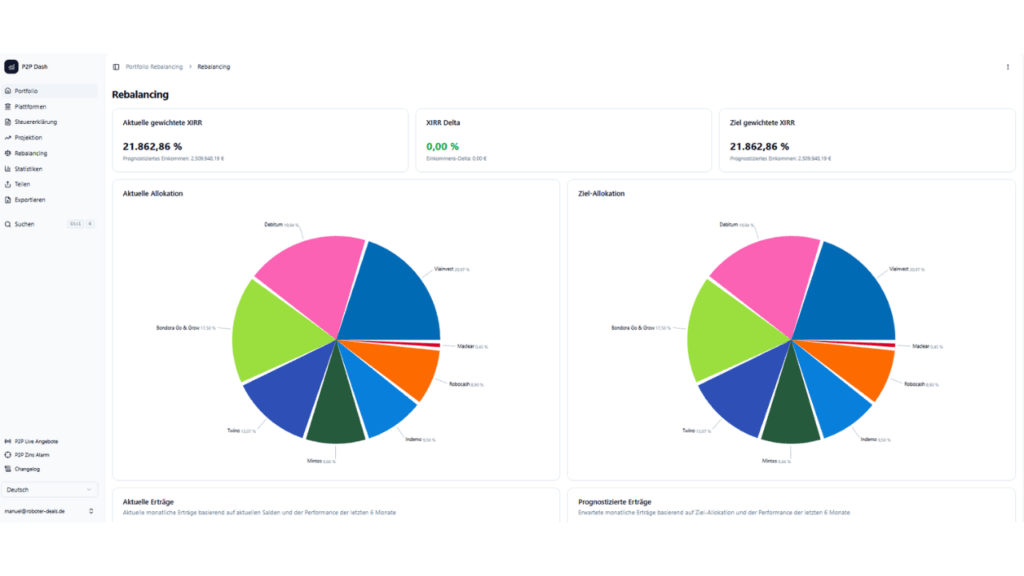Expand the manuel@roboter-deals.de account switcher

tap(50, 511)
